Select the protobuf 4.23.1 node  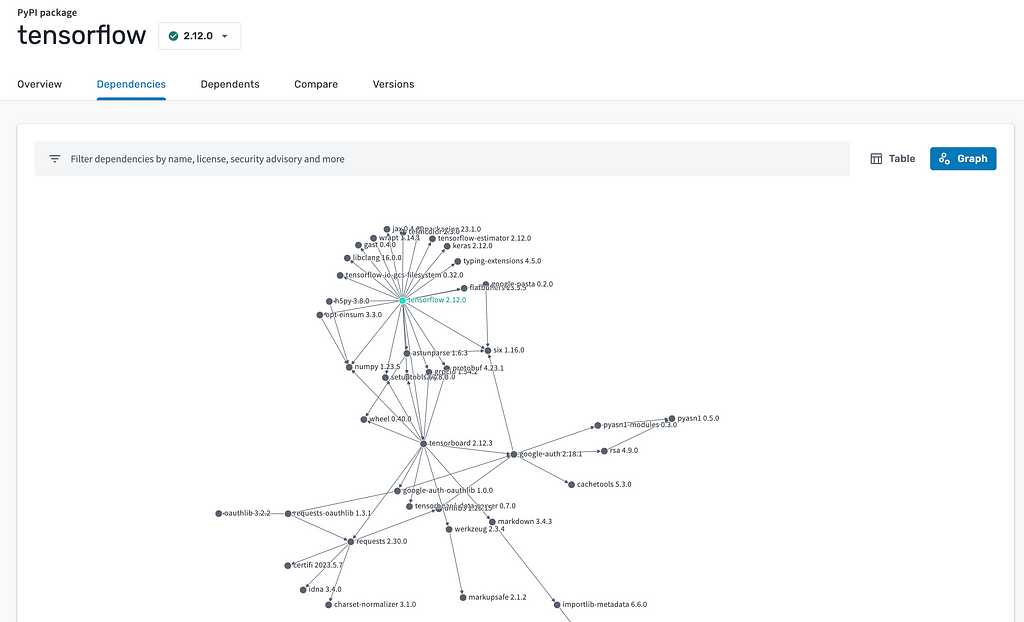coord(447,368)
